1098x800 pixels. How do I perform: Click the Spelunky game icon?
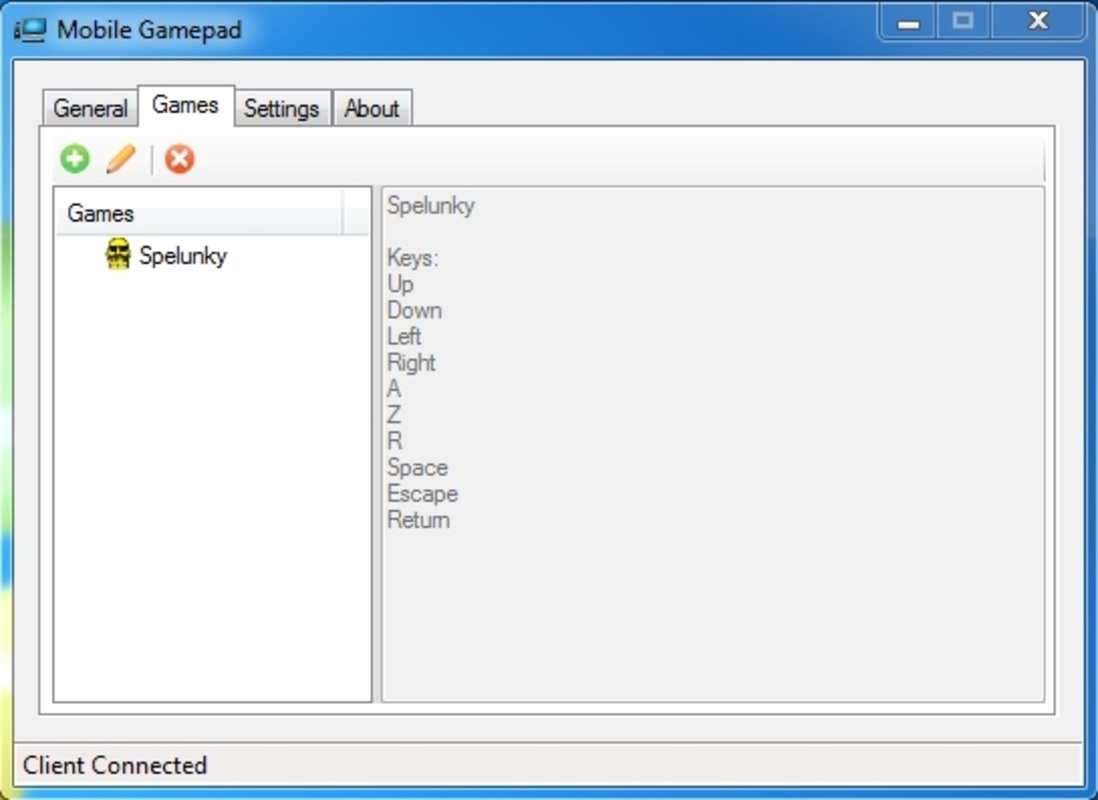[x=119, y=254]
